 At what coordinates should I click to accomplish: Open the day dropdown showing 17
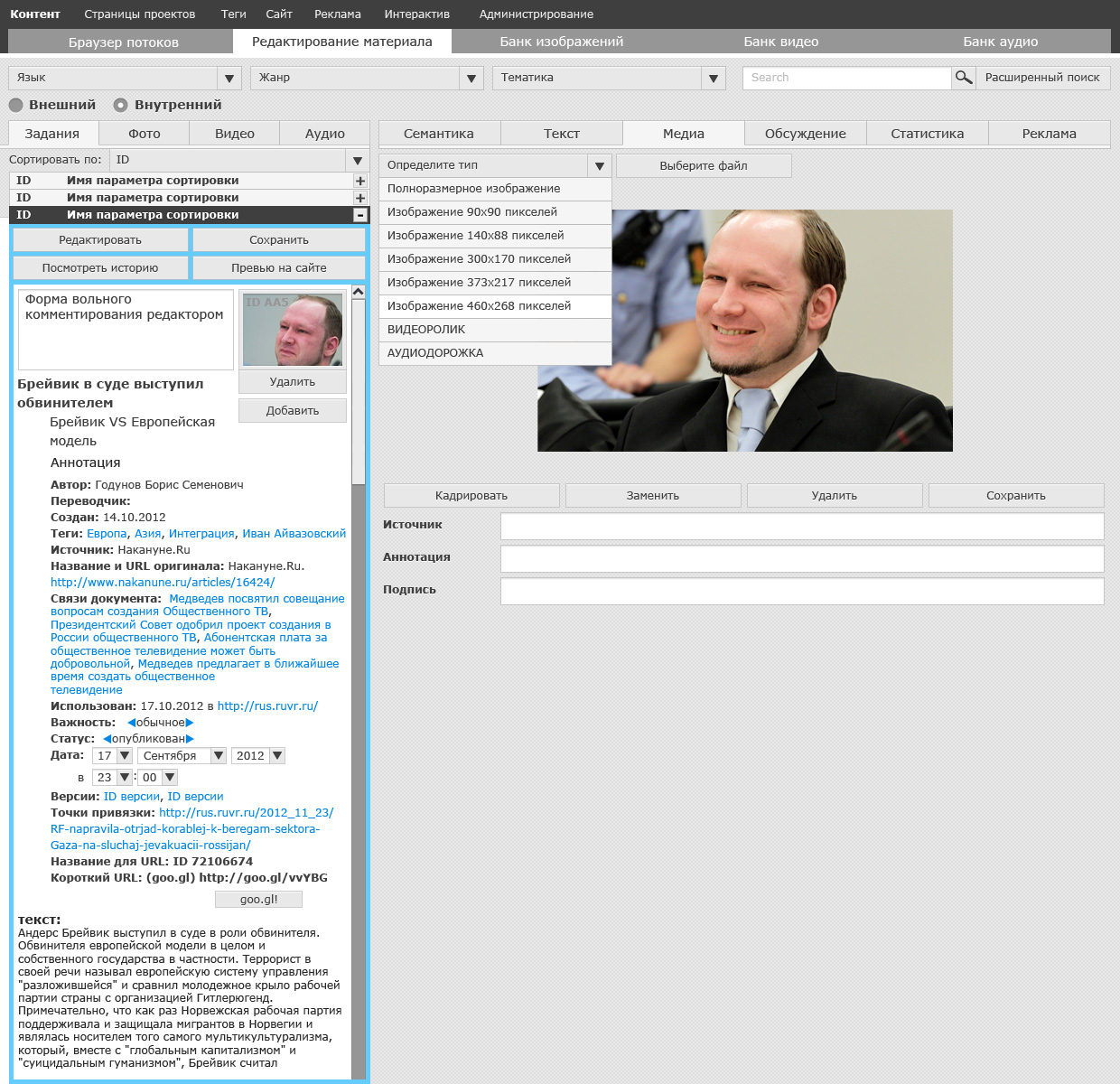(x=112, y=755)
